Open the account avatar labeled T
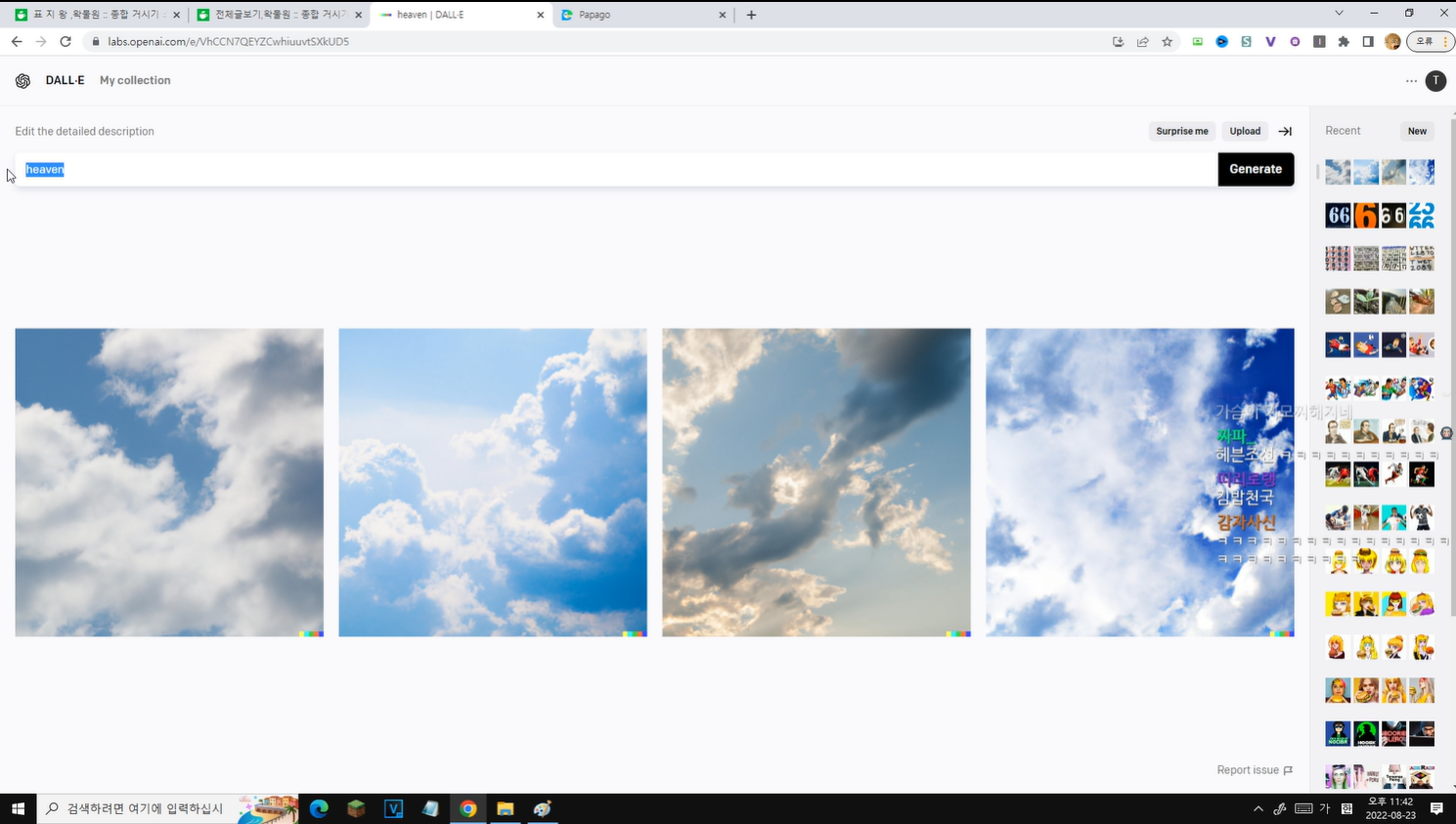1456x824 pixels. (x=1435, y=81)
